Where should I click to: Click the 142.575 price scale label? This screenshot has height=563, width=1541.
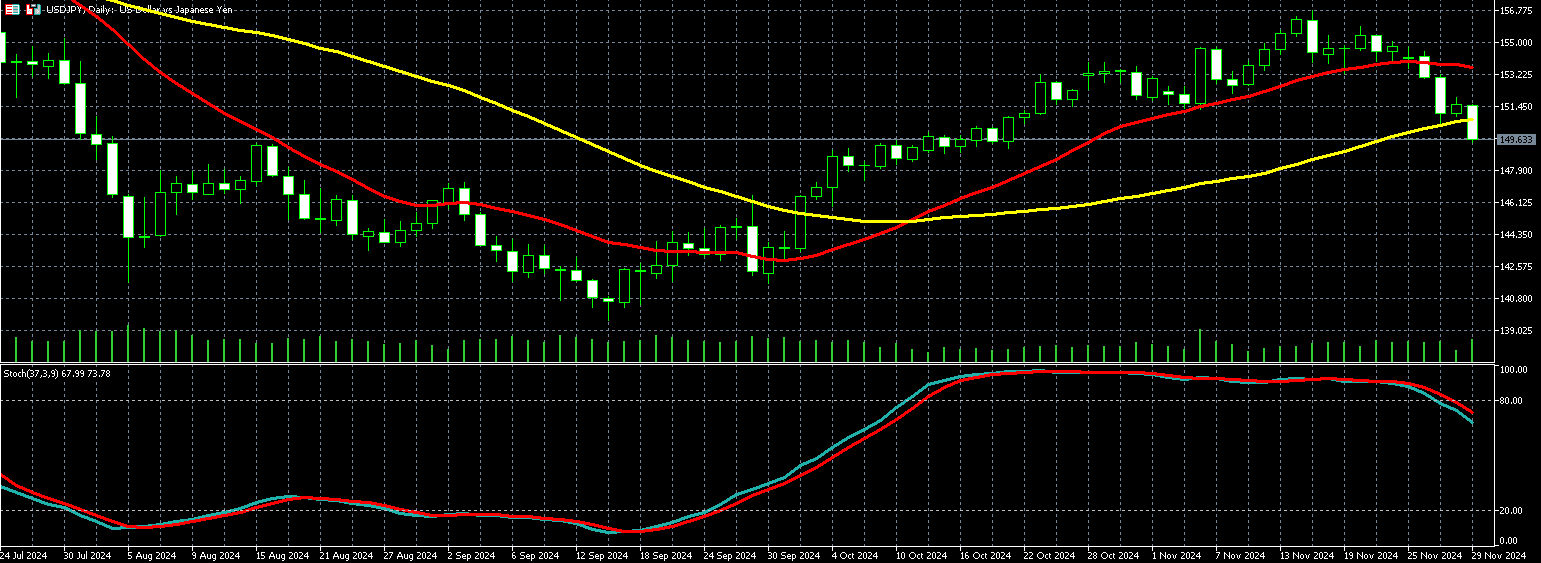pyautogui.click(x=1517, y=267)
